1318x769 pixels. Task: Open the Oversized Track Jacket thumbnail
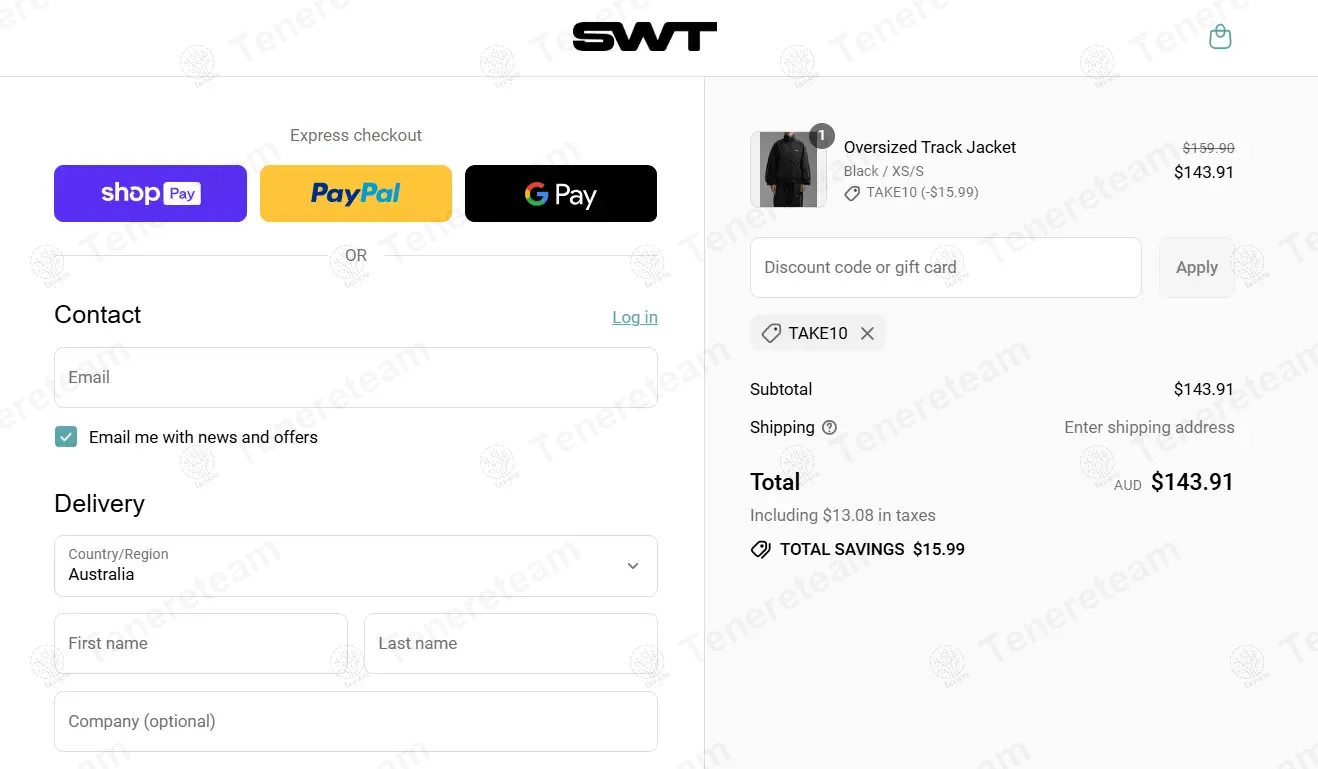(x=788, y=170)
